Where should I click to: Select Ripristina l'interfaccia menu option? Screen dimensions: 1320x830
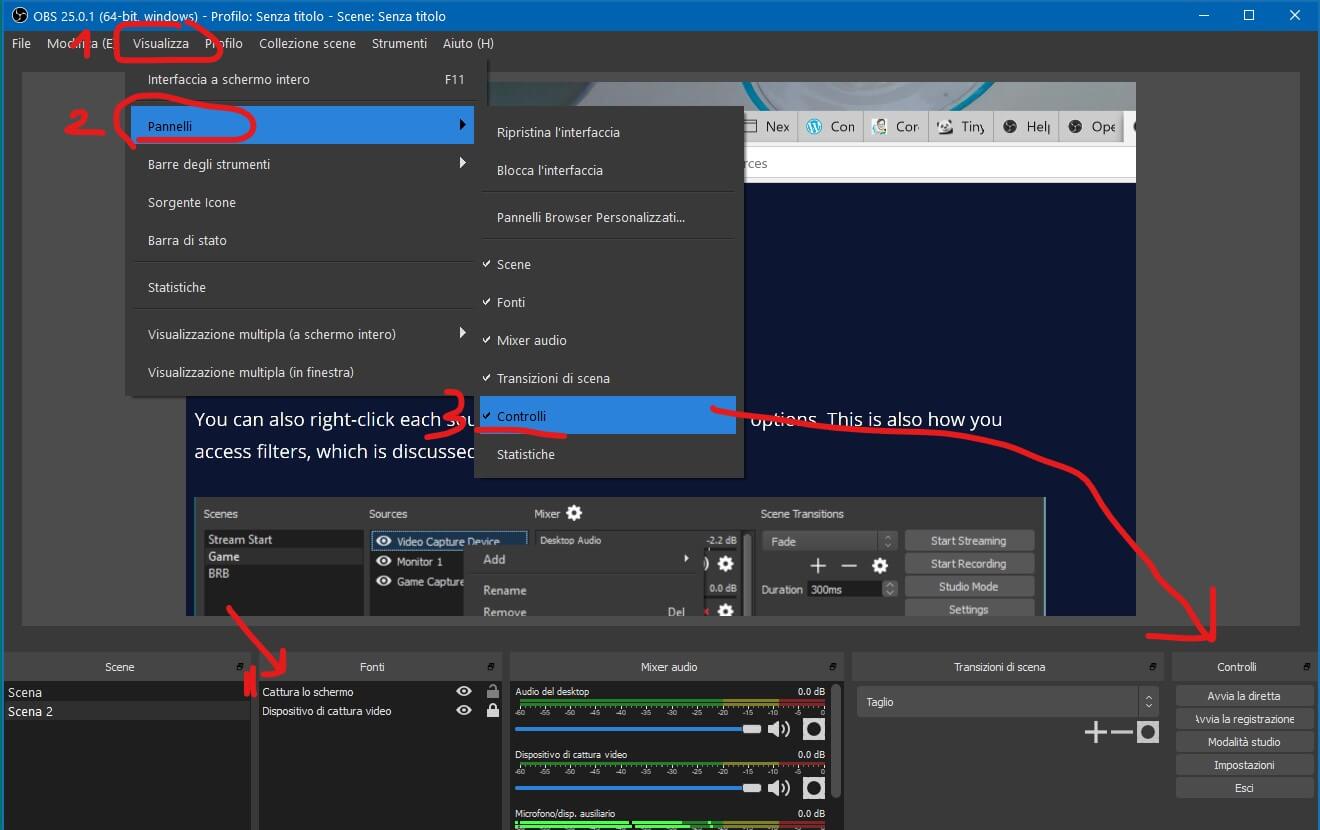click(558, 133)
